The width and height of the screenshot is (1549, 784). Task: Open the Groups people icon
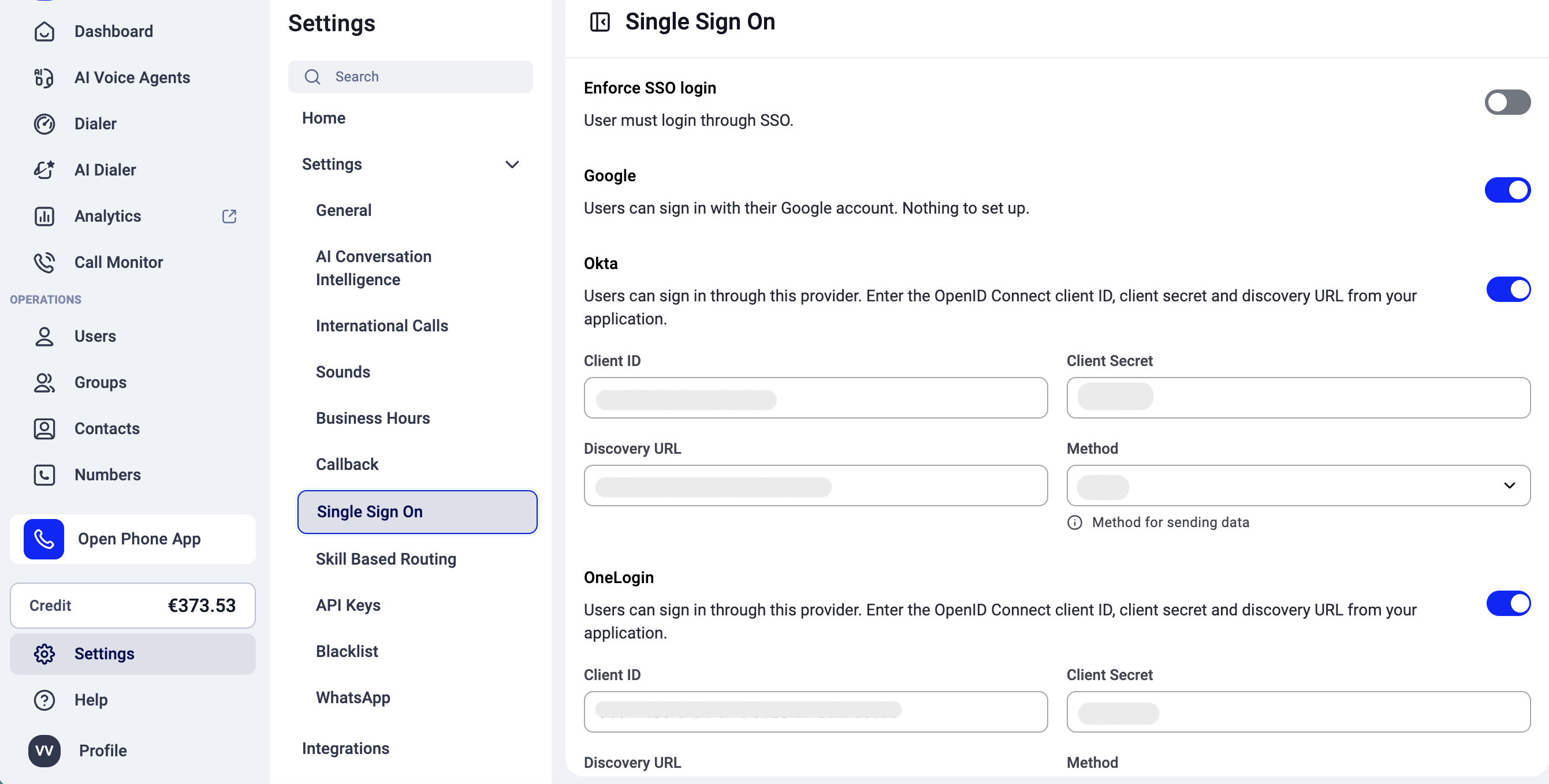click(44, 383)
